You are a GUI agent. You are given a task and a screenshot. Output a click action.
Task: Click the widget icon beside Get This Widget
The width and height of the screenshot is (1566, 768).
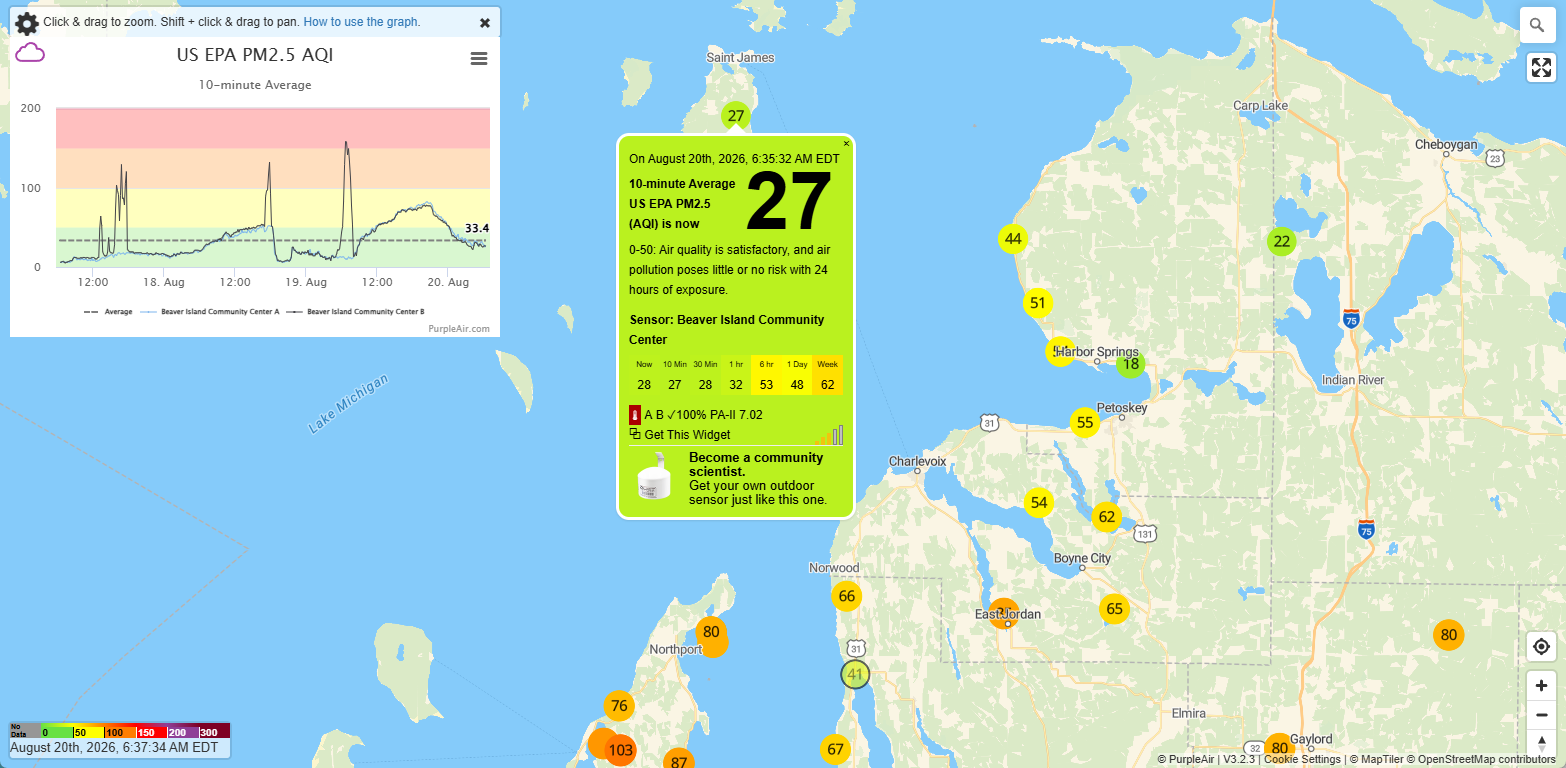[x=635, y=434]
